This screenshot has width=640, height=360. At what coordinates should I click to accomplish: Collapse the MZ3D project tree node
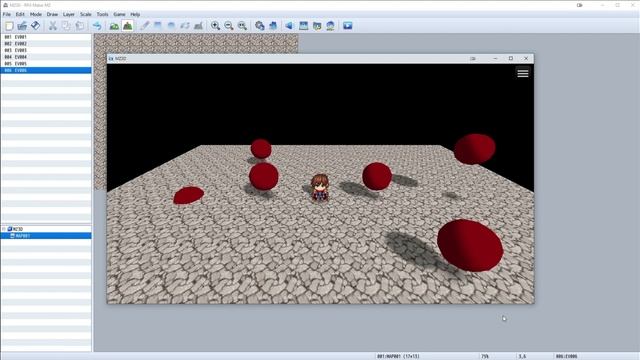click(4, 229)
